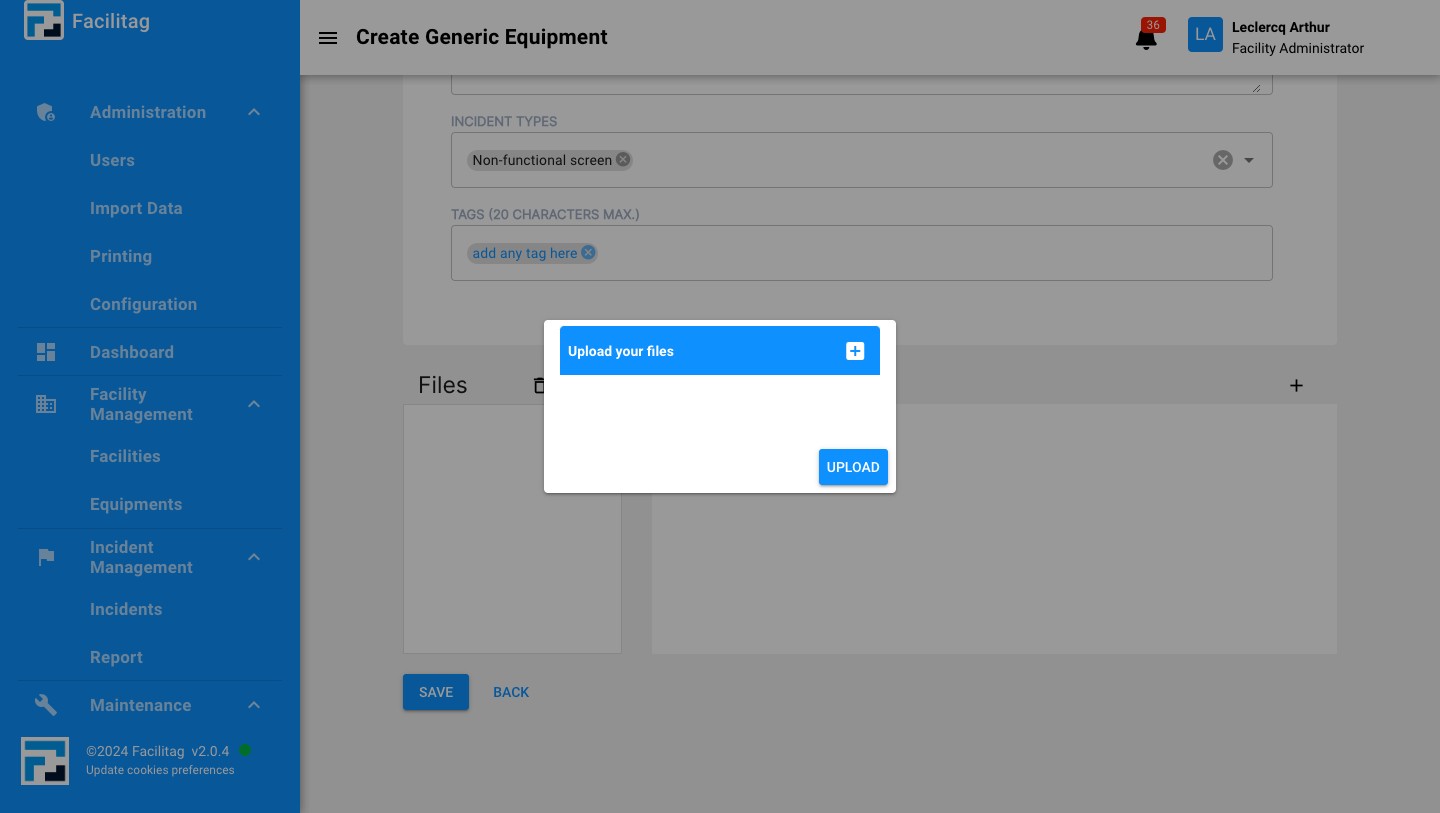Select the Incident Management flag icon
The width and height of the screenshot is (1440, 813).
46,557
